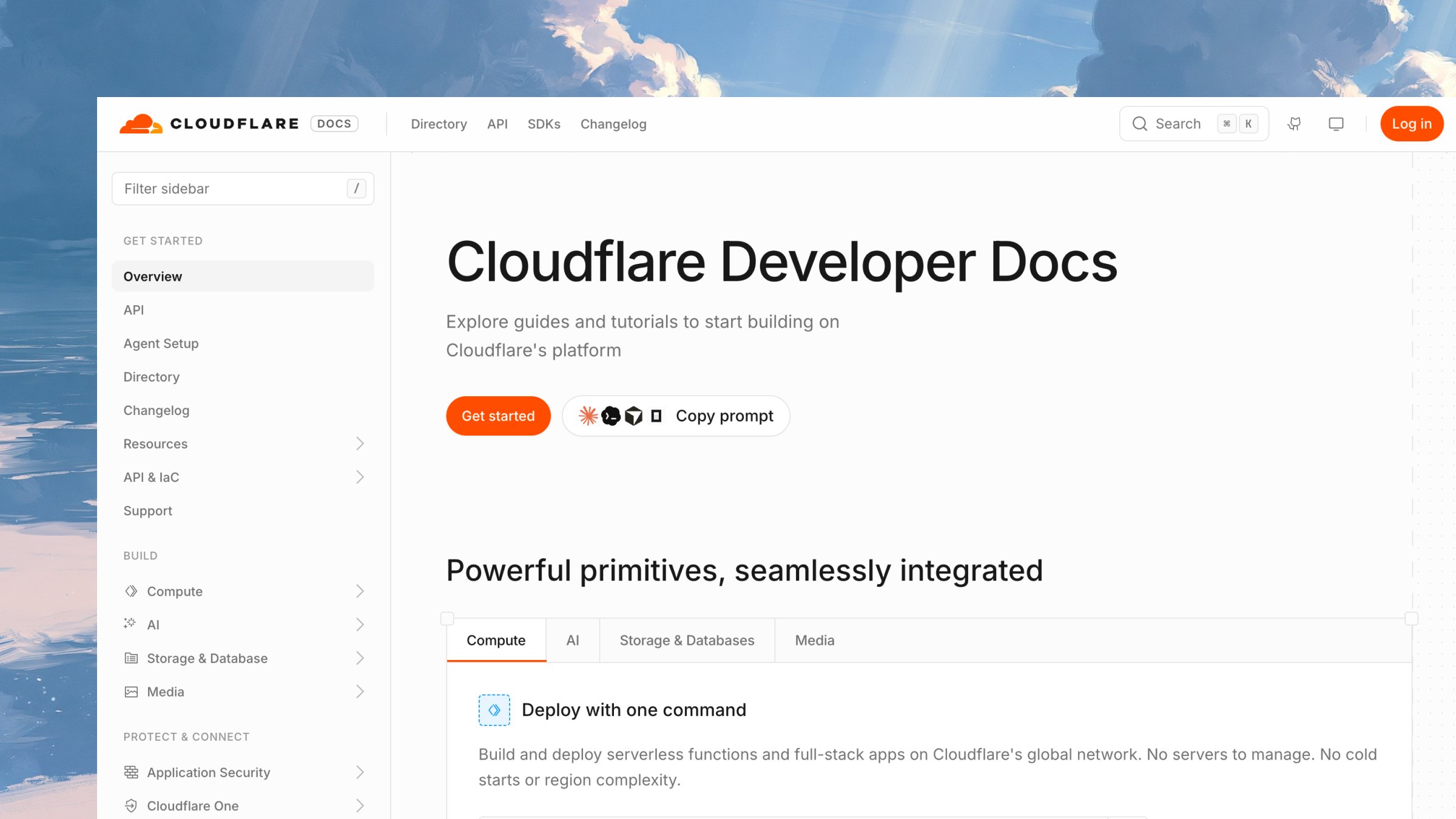Click the DOCS badge next to the logo
Image resolution: width=1456 pixels, height=819 pixels.
point(334,124)
